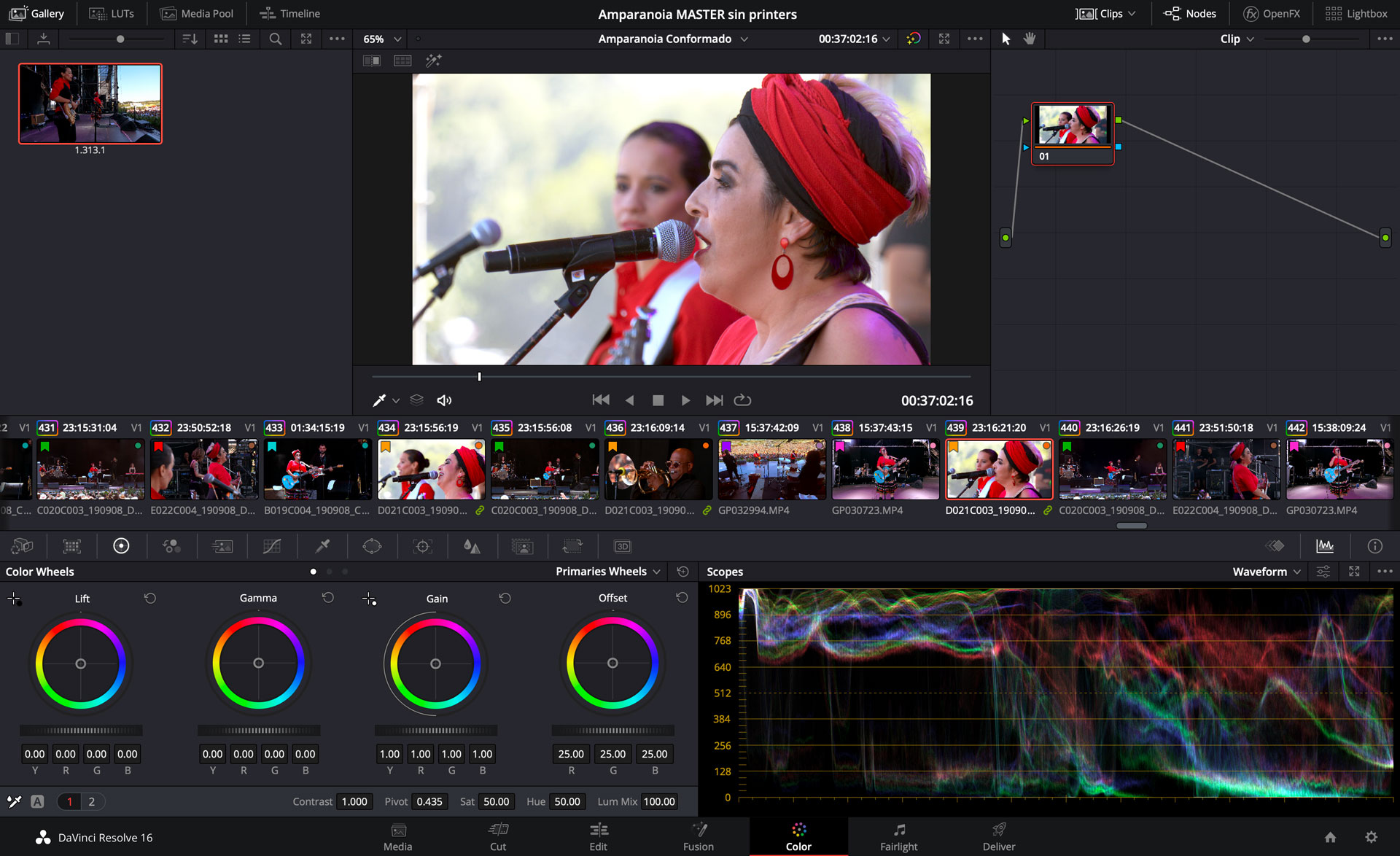Viewport: 1400px width, 856px height.
Task: Switch to the Fairlight page
Action: click(898, 836)
